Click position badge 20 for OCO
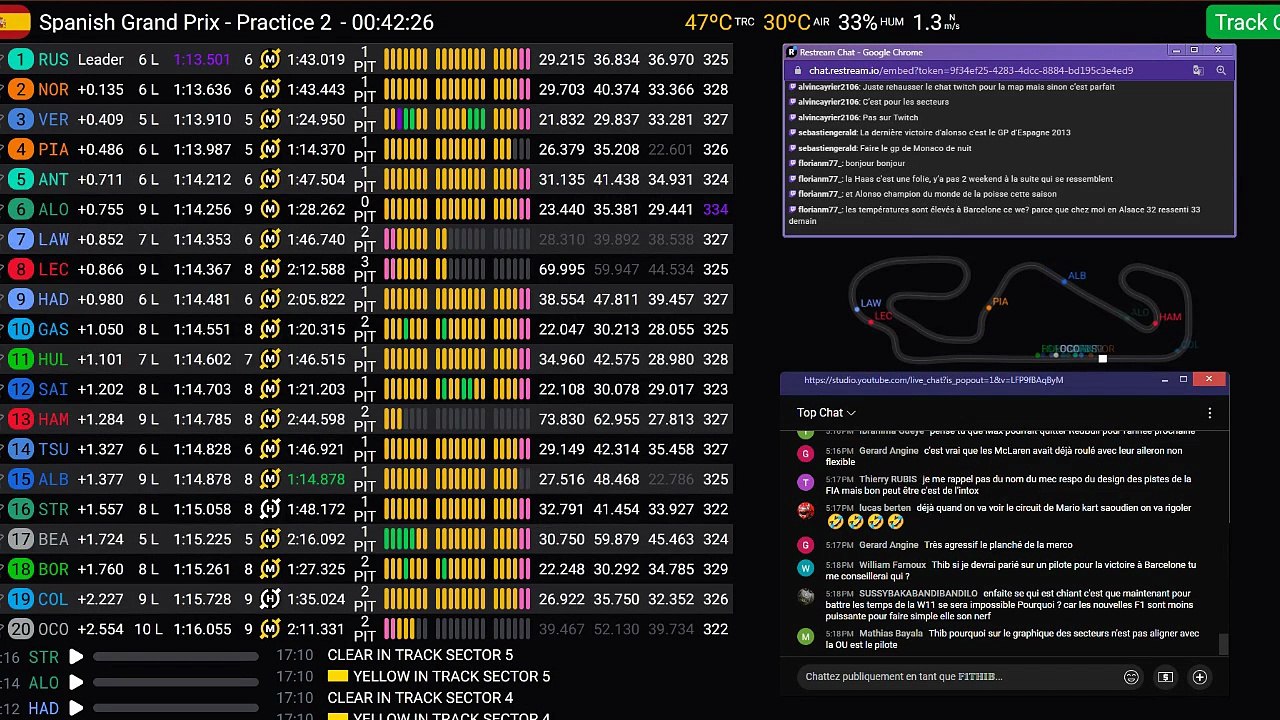This screenshot has height=720, width=1280. click(21, 630)
